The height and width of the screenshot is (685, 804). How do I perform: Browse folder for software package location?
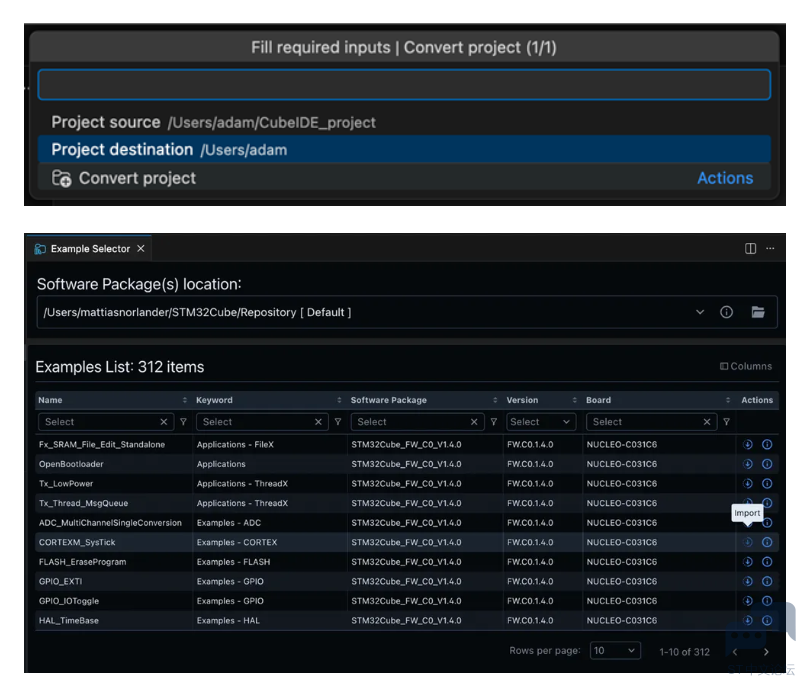[x=758, y=312]
